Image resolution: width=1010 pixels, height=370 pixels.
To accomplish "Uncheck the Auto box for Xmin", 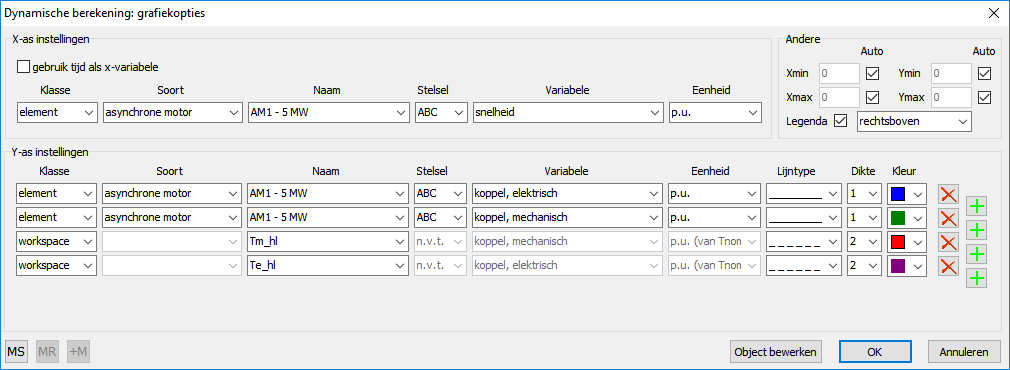I will [873, 73].
